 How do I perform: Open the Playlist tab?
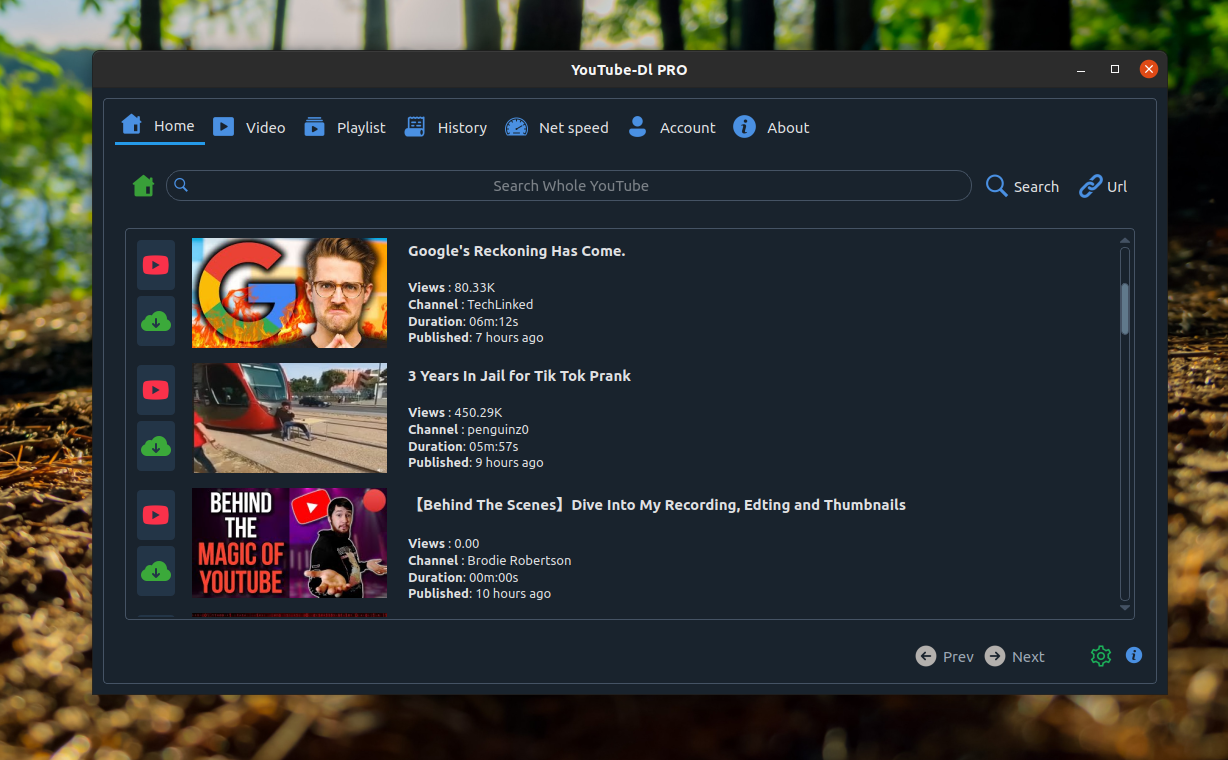click(345, 127)
